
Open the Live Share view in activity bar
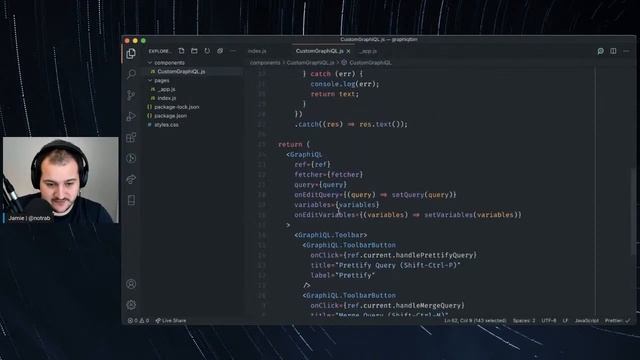tap(131, 179)
